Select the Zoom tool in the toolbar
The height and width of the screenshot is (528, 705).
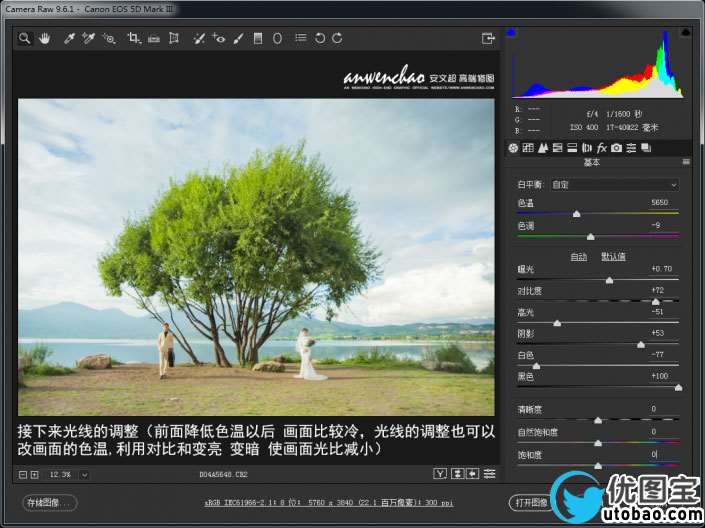click(24, 38)
